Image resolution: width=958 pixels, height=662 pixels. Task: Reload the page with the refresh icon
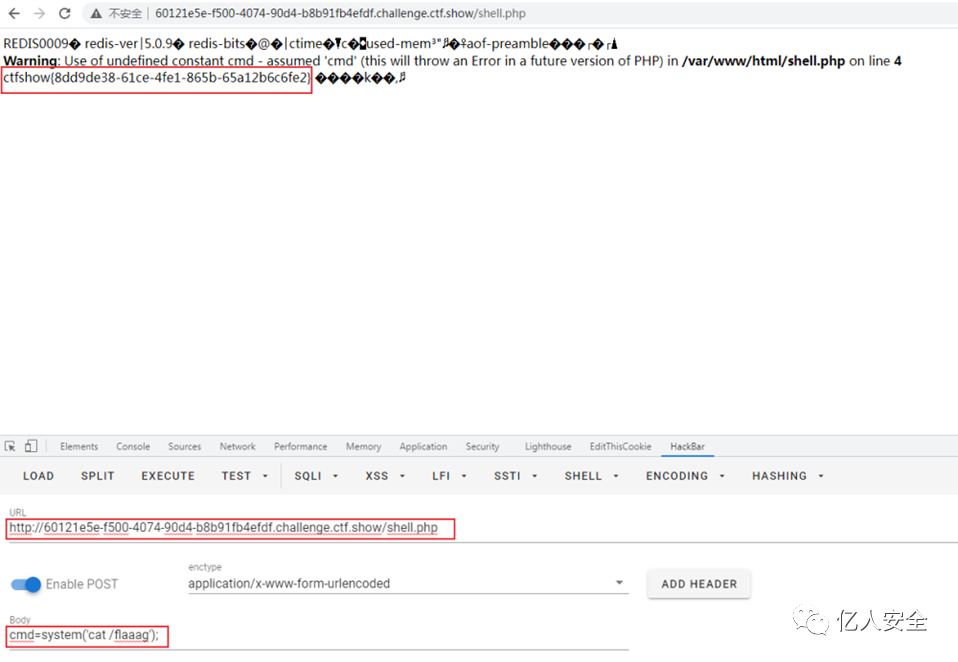64,13
